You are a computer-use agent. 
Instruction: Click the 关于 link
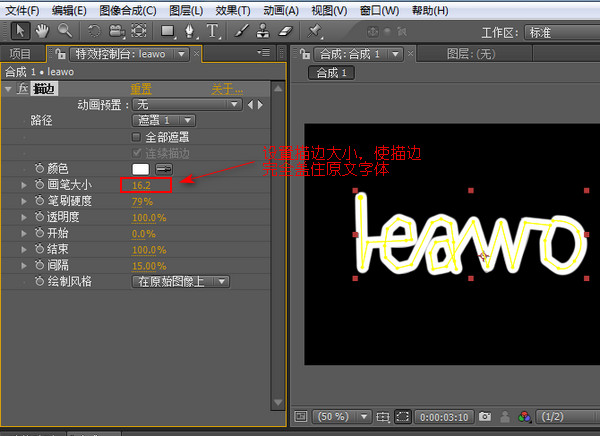[x=227, y=89]
